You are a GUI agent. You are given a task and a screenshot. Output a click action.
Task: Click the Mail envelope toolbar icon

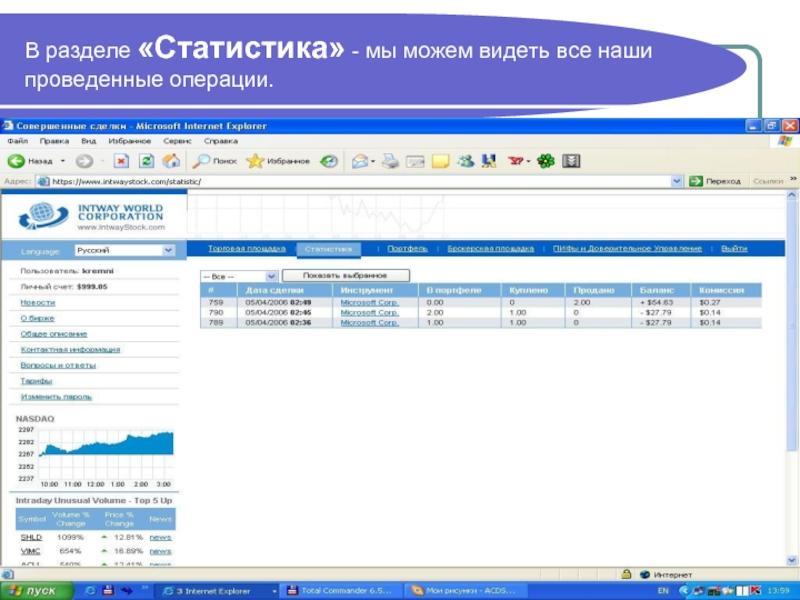click(x=359, y=161)
